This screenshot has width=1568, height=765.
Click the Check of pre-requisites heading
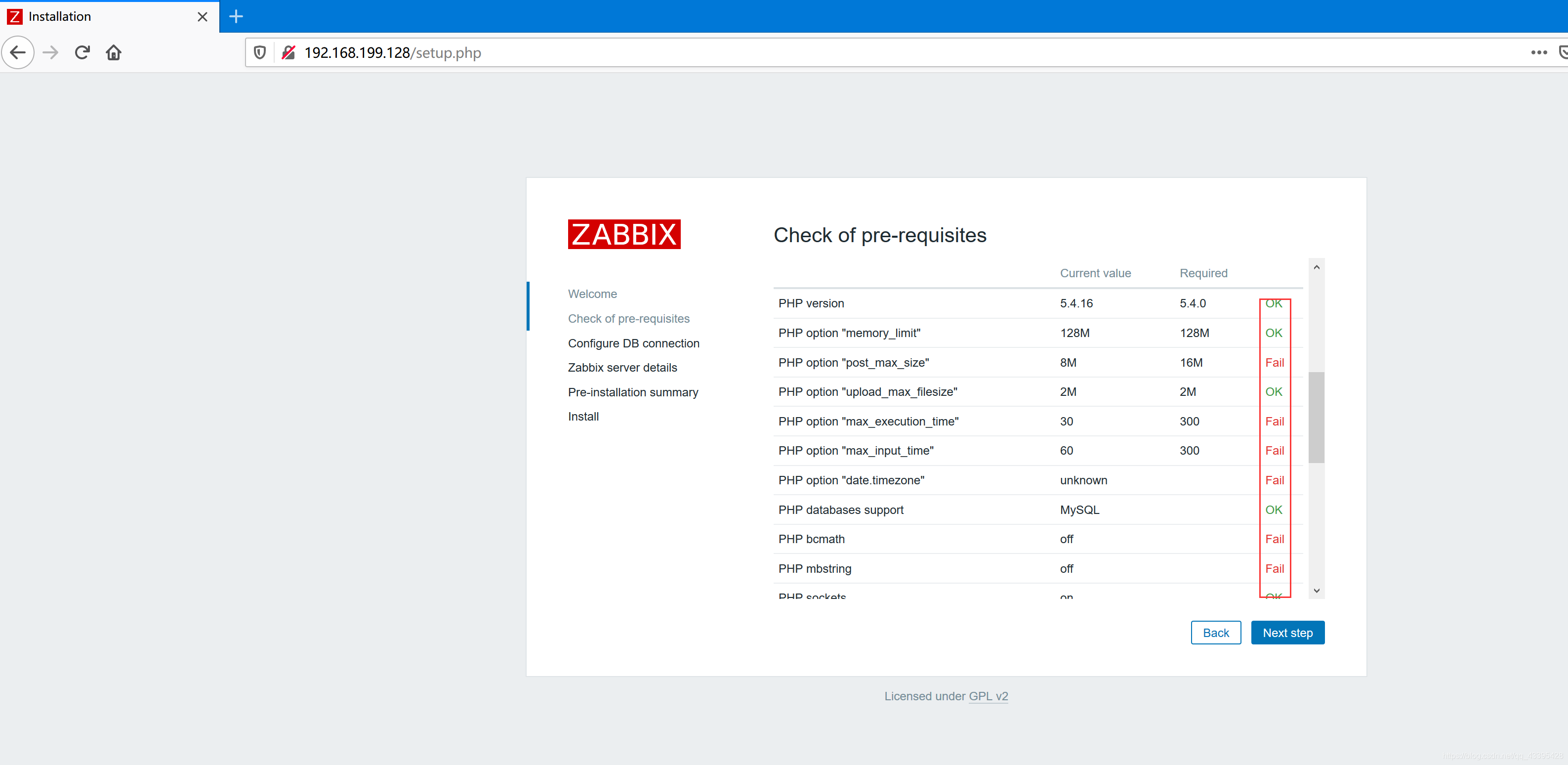(879, 235)
